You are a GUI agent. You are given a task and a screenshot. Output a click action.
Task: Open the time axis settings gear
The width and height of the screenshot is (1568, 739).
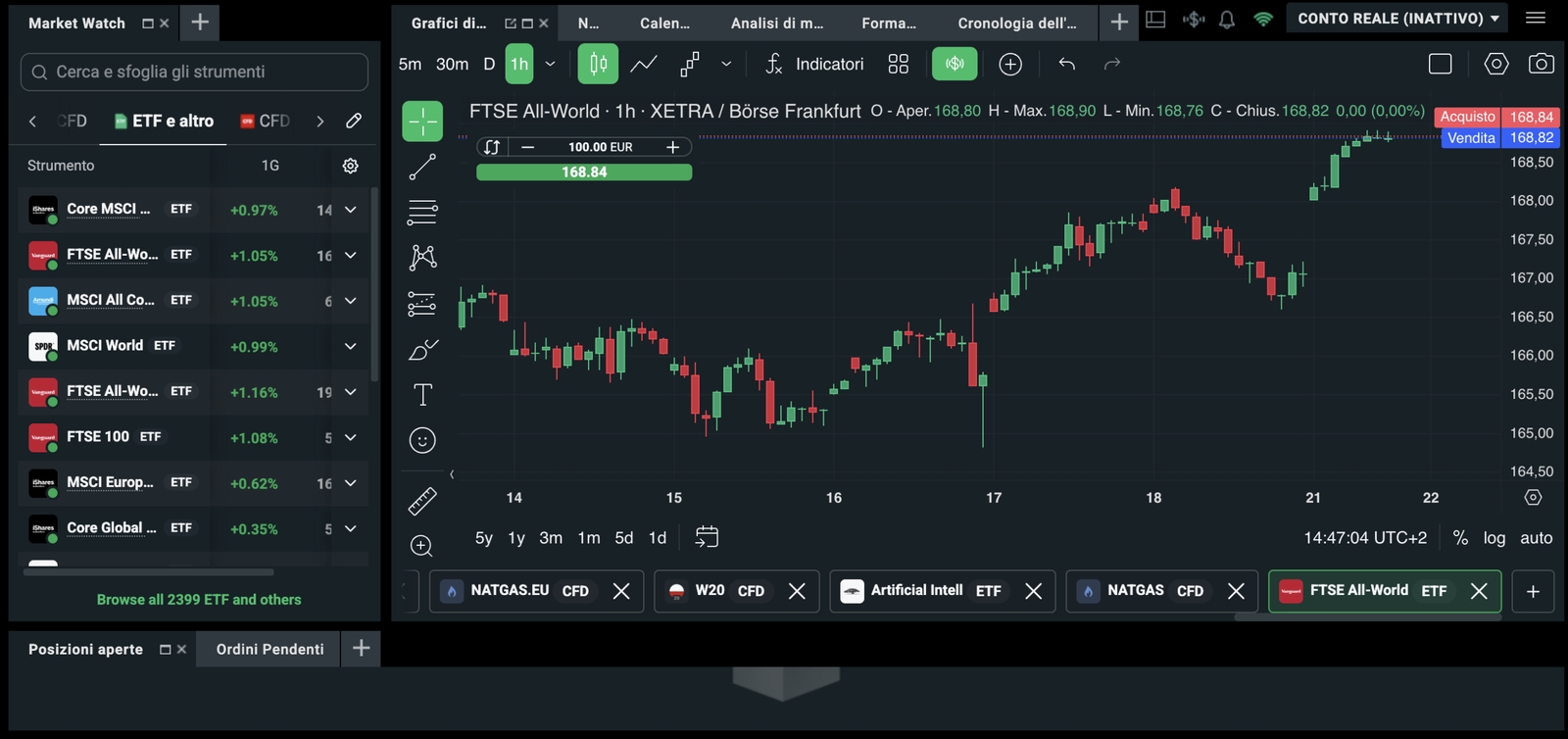[1534, 498]
